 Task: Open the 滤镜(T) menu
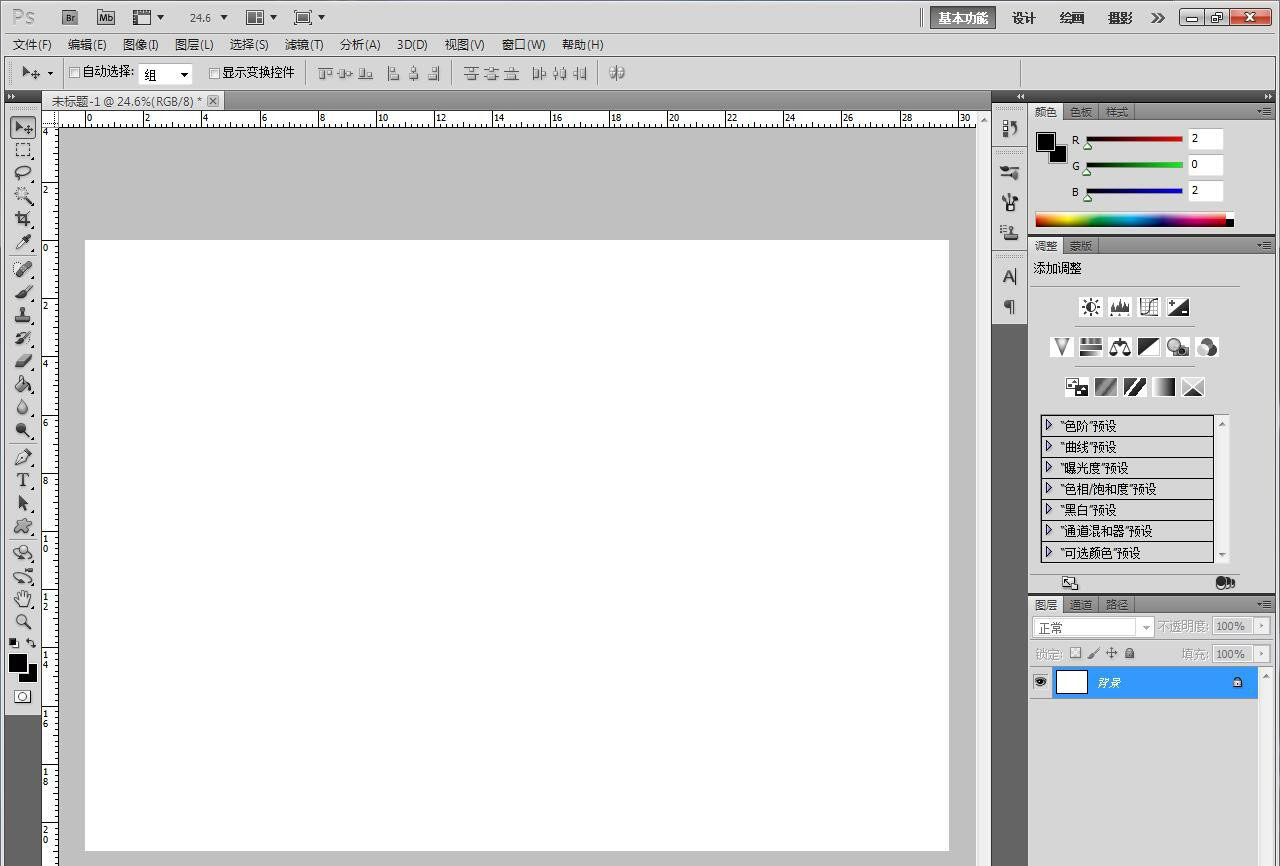(304, 45)
